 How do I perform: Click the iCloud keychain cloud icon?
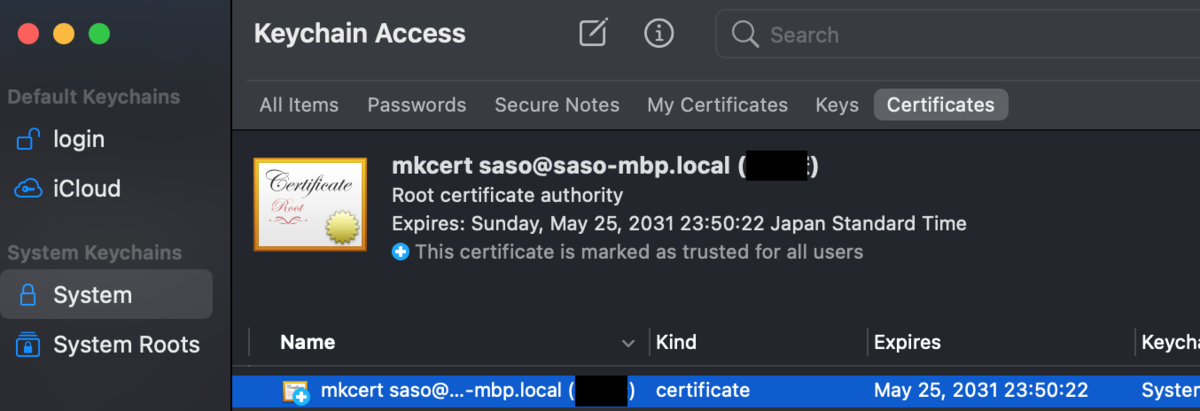tap(28, 189)
